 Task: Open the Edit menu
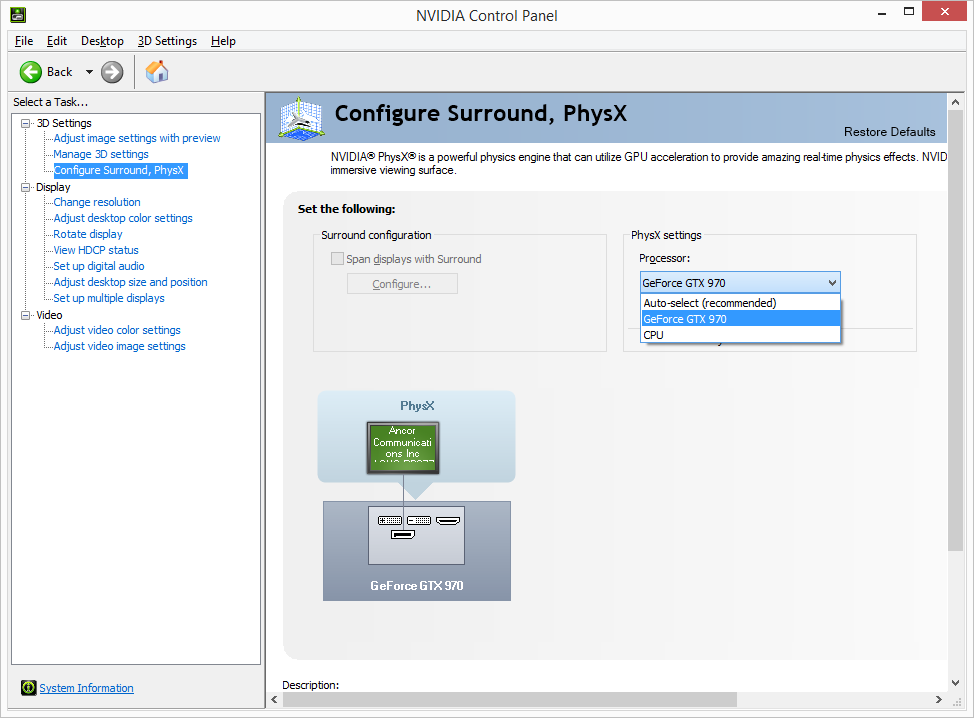coord(57,41)
